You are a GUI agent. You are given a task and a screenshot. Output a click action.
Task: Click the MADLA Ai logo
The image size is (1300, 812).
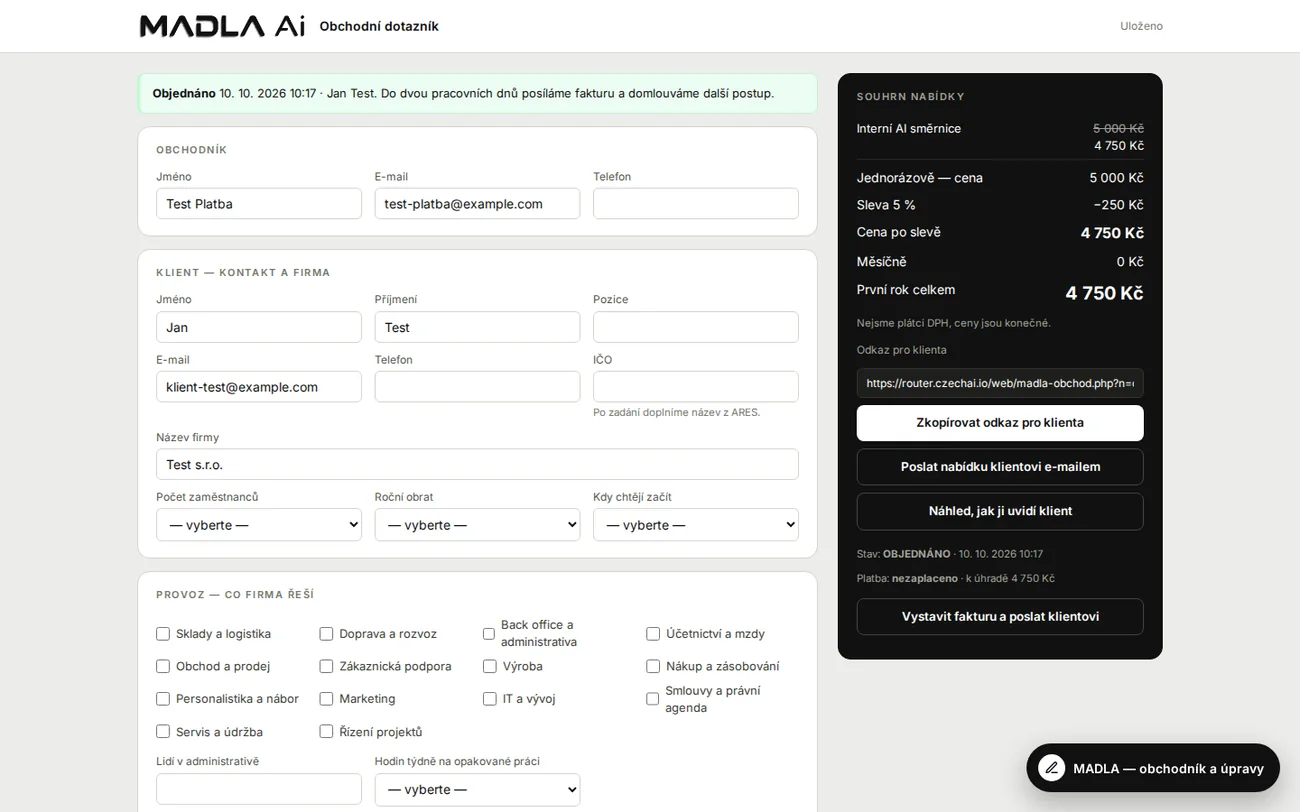[x=222, y=26]
